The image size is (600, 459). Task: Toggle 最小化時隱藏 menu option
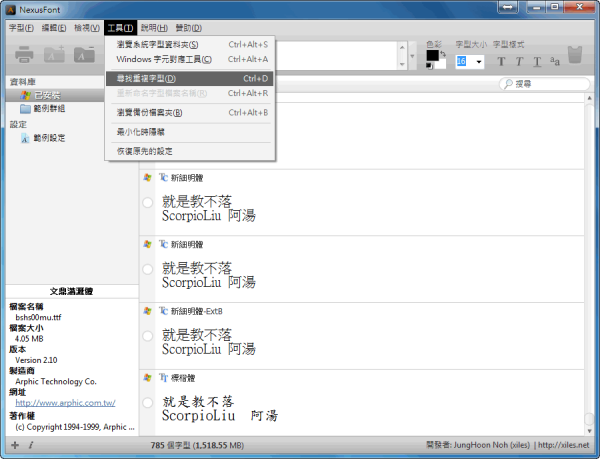pyautogui.click(x=190, y=132)
